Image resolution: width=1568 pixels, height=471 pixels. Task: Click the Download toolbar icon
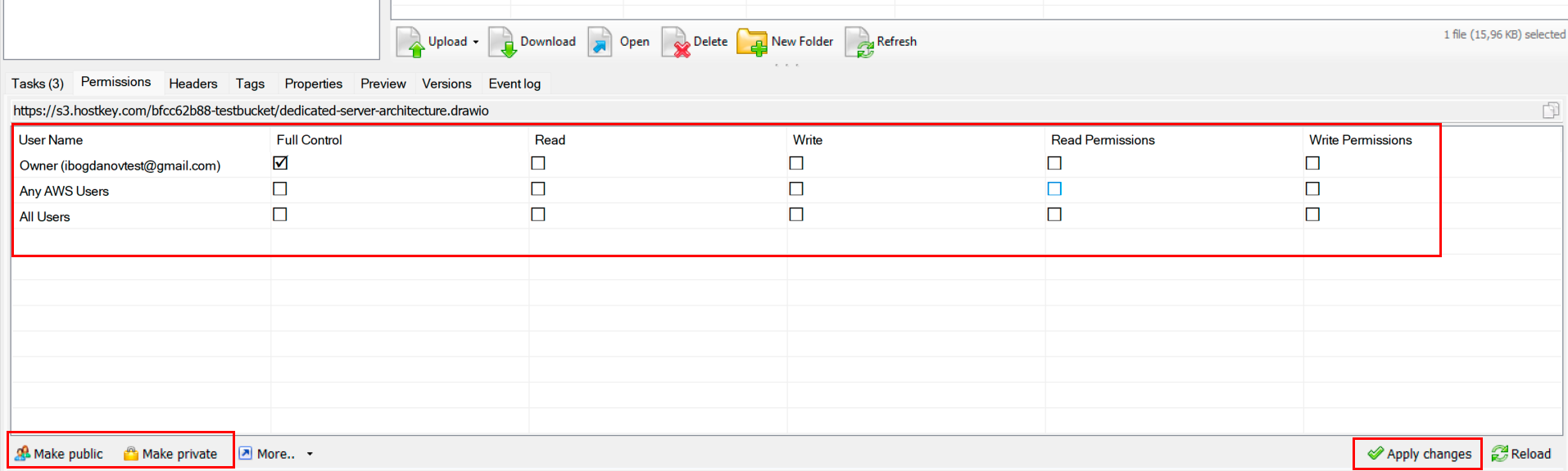click(x=502, y=42)
